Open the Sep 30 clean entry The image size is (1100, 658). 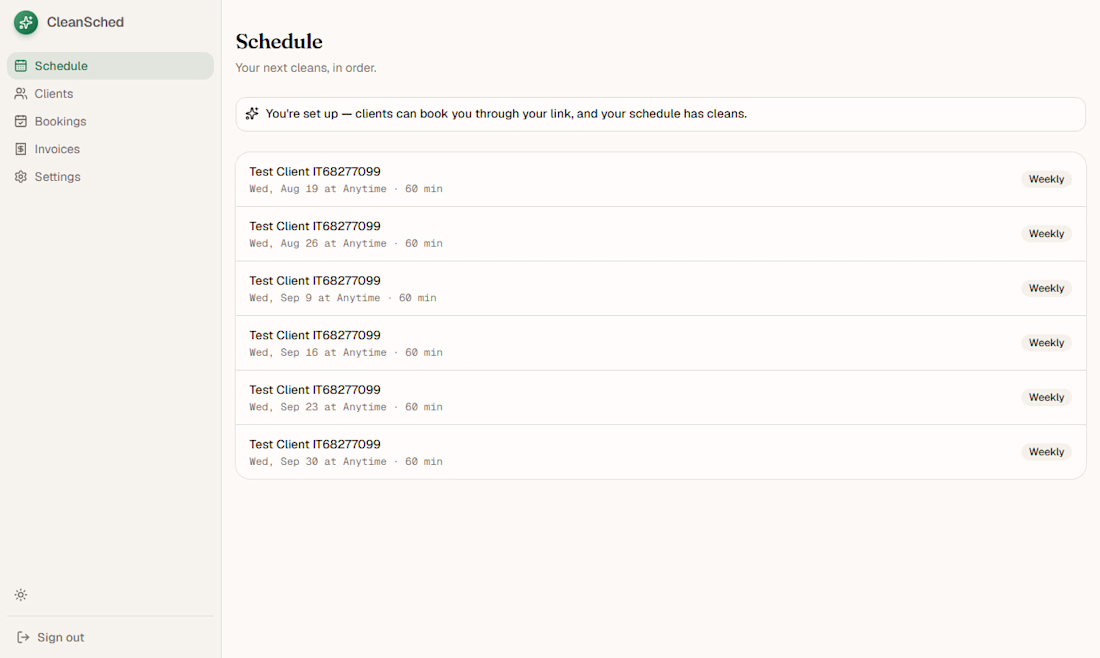pos(661,452)
